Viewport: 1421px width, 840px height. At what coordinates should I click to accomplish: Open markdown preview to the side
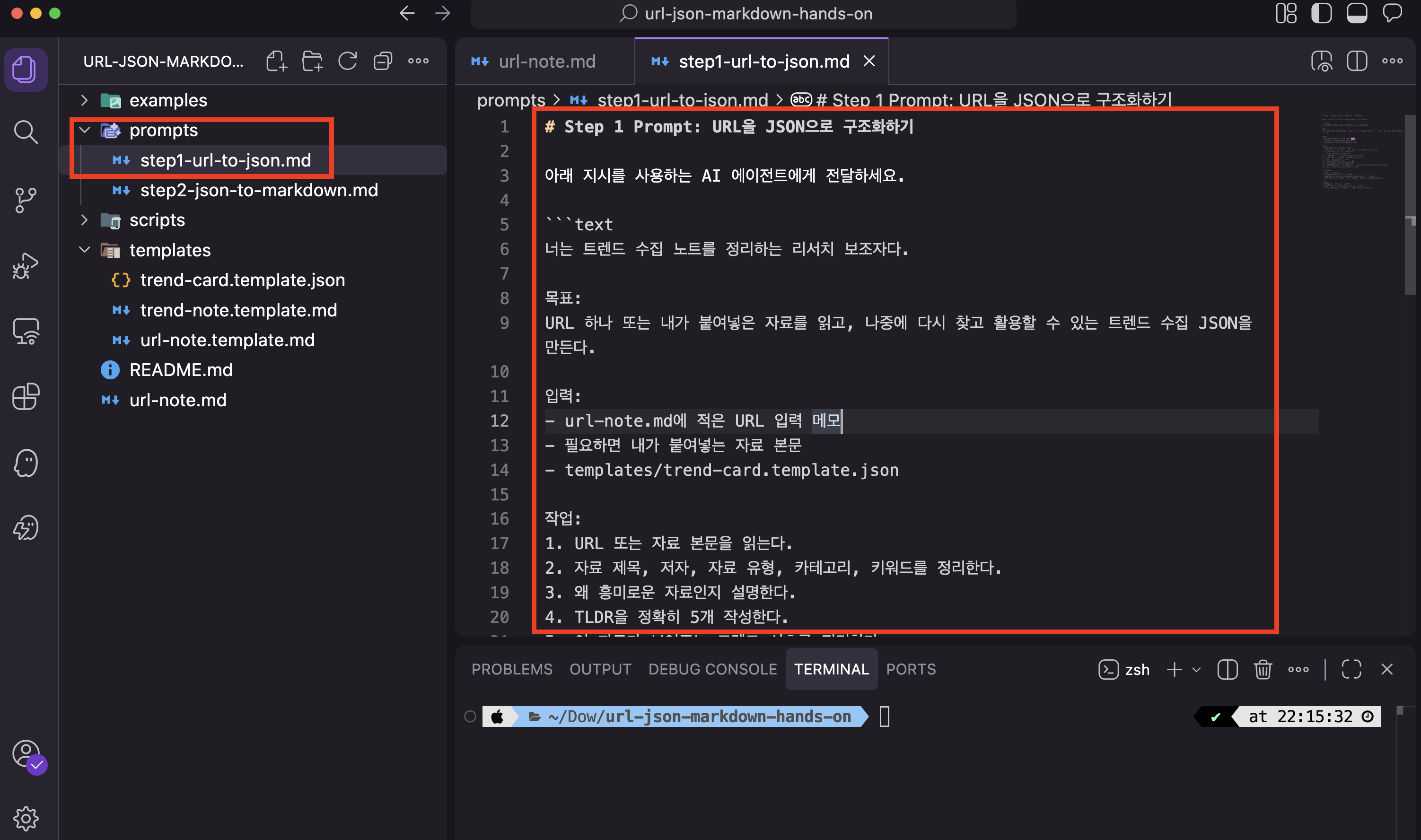coord(1321,61)
